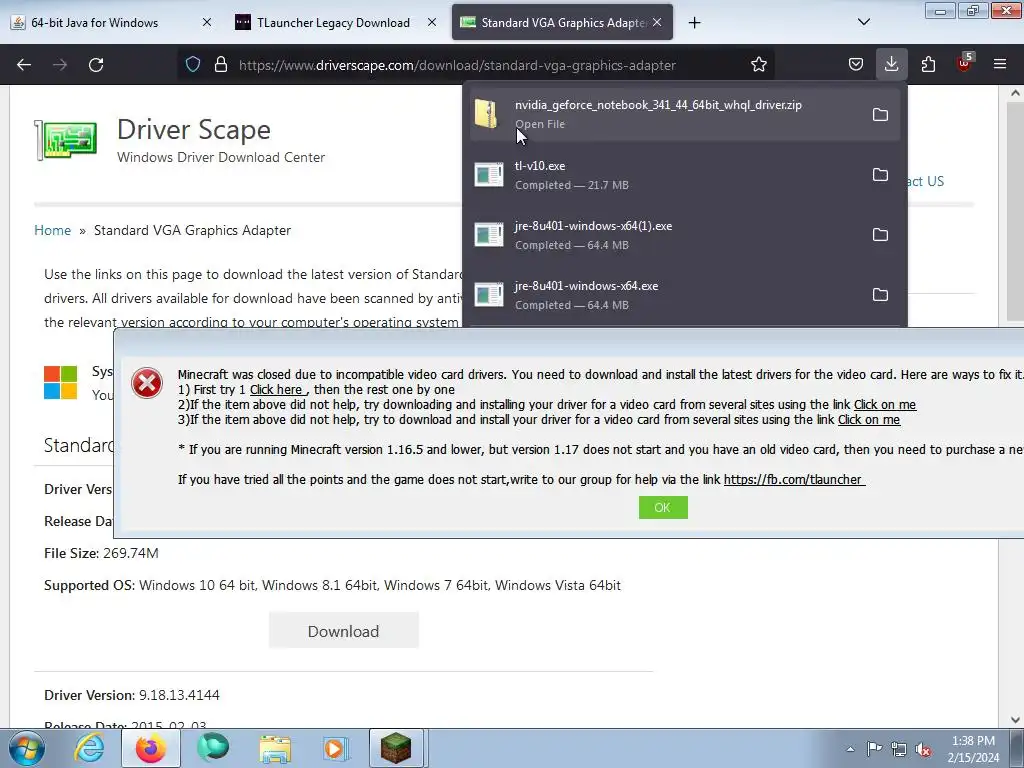This screenshot has width=1024, height=768.
Task: Open the uBlock Origin extension icon
Action: [x=964, y=63]
